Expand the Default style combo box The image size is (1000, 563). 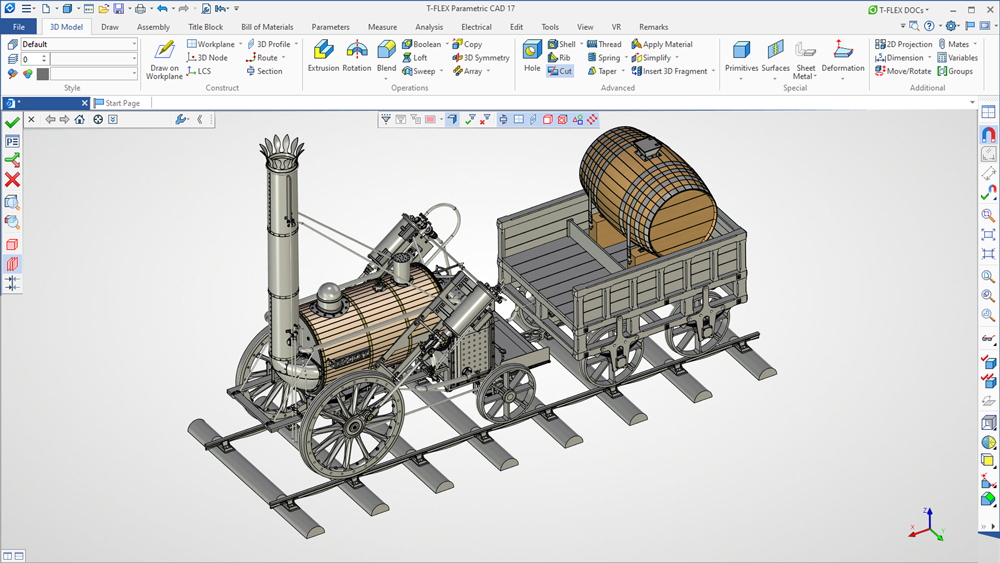[x=134, y=44]
